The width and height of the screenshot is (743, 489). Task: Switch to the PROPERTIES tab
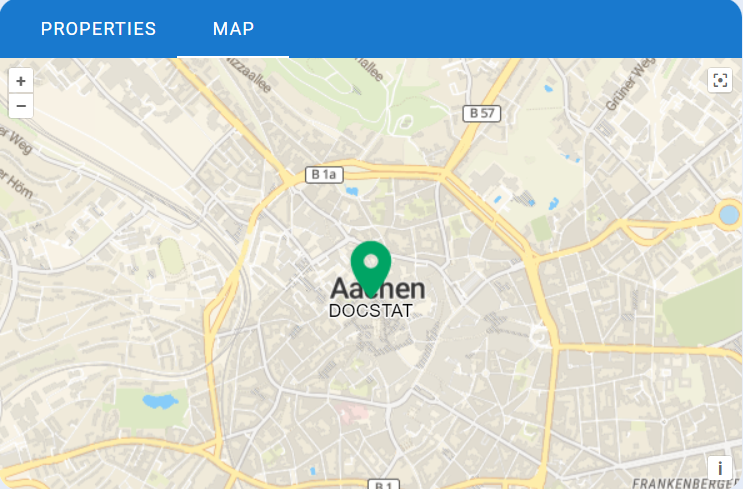click(x=99, y=29)
